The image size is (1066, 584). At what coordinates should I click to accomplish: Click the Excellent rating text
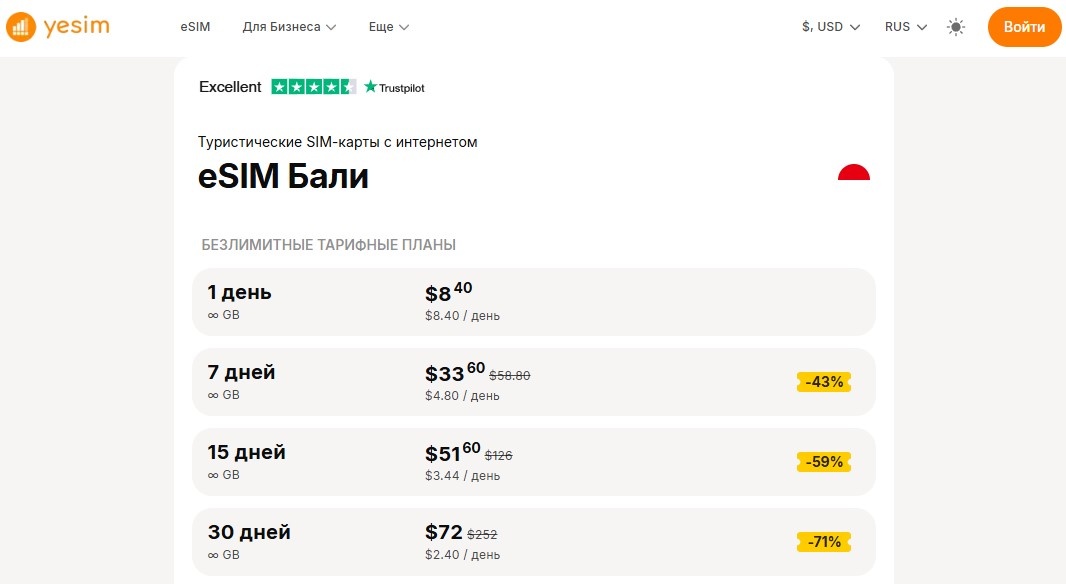coord(230,87)
